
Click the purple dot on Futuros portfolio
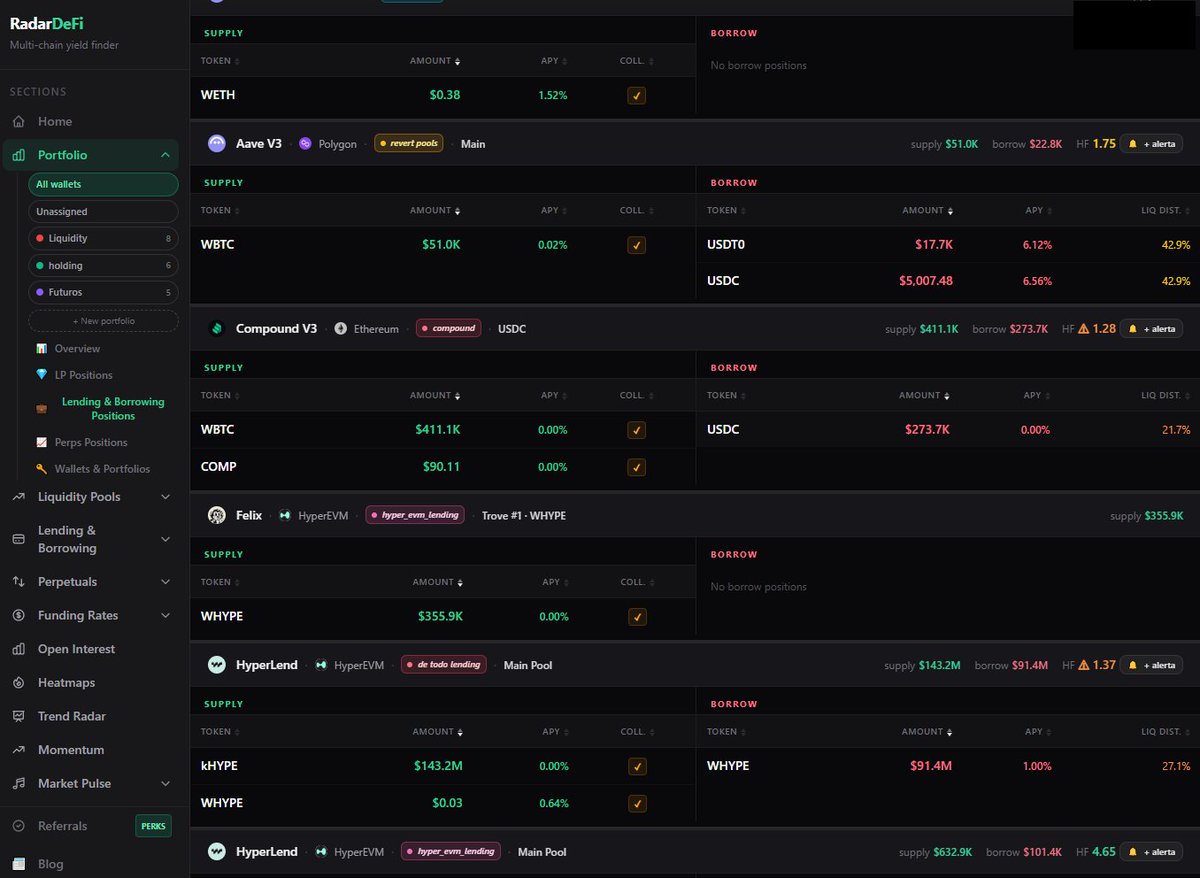pos(39,293)
